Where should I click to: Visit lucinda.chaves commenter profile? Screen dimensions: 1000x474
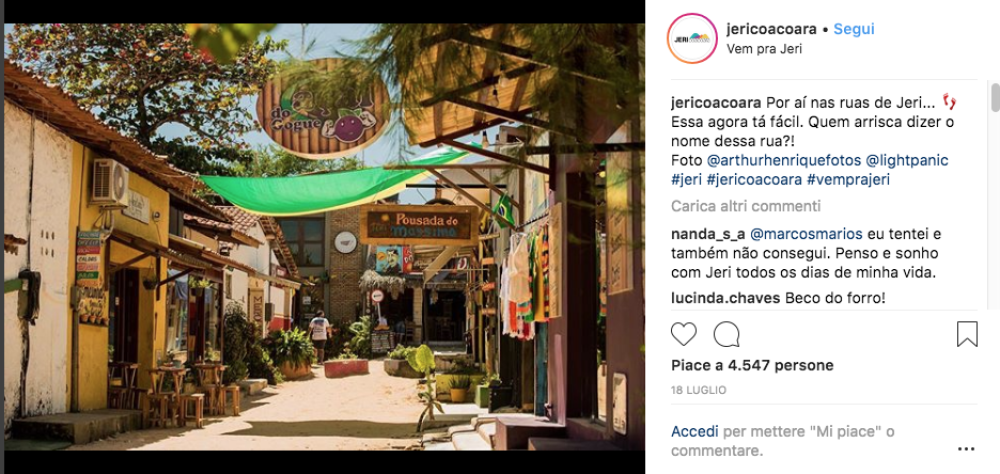pos(726,298)
